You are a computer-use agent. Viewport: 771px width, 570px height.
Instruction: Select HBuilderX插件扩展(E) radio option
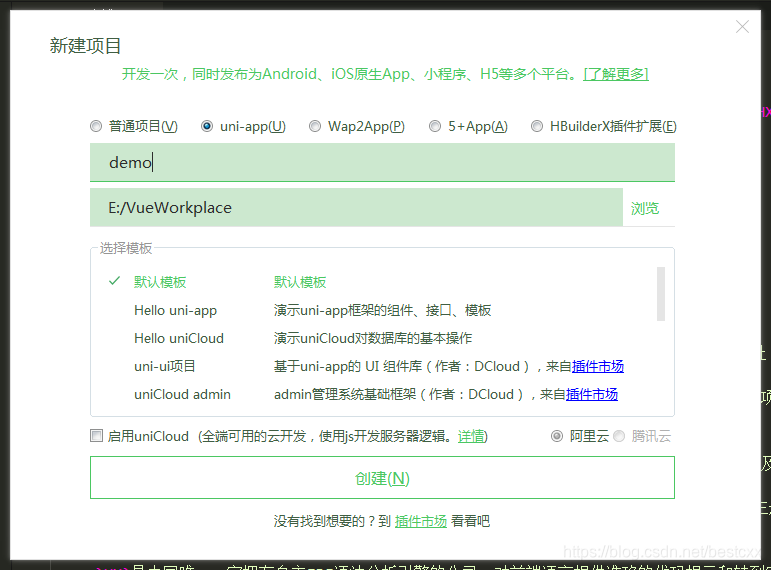[537, 126]
